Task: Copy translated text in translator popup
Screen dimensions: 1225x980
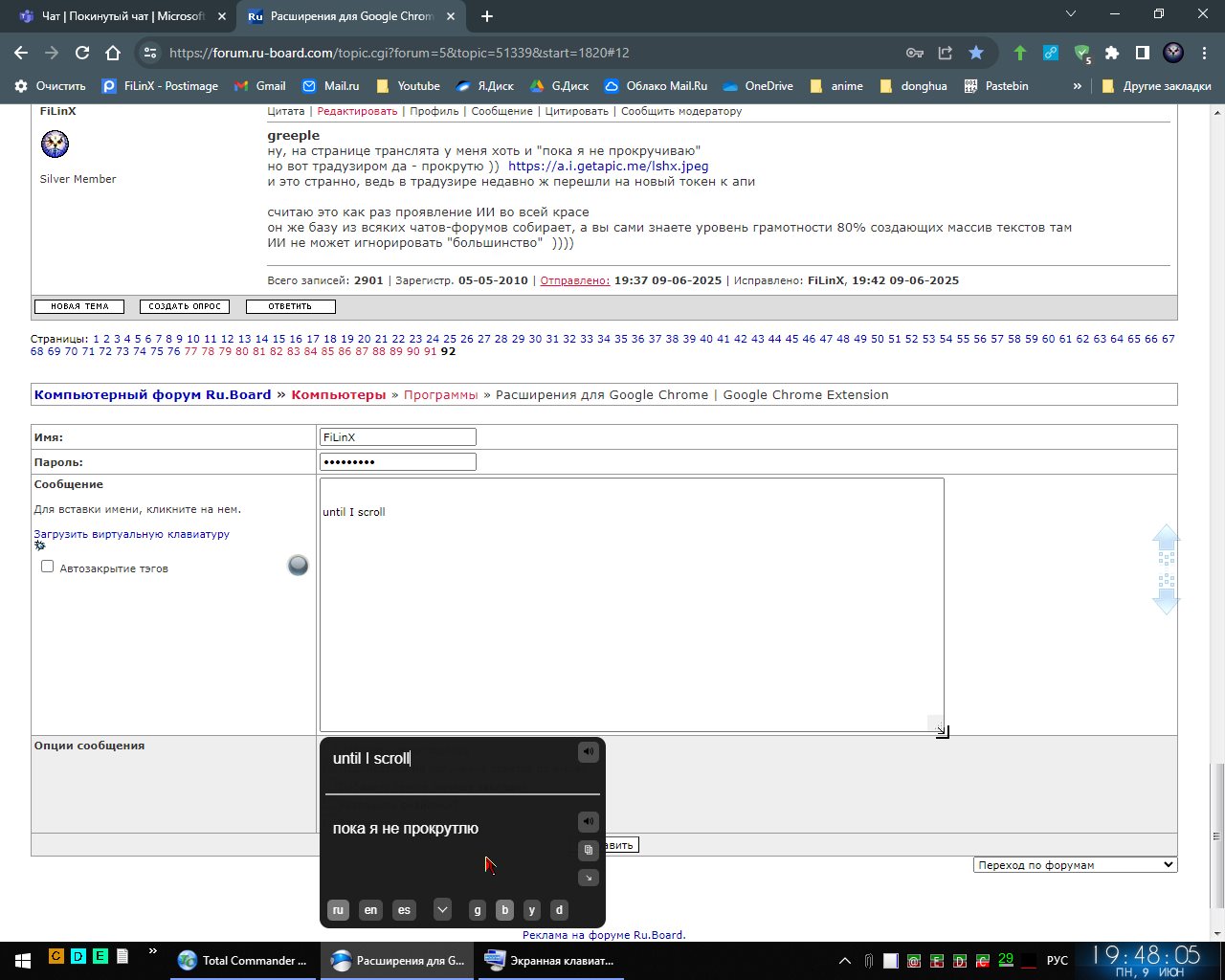Action: [x=588, y=850]
